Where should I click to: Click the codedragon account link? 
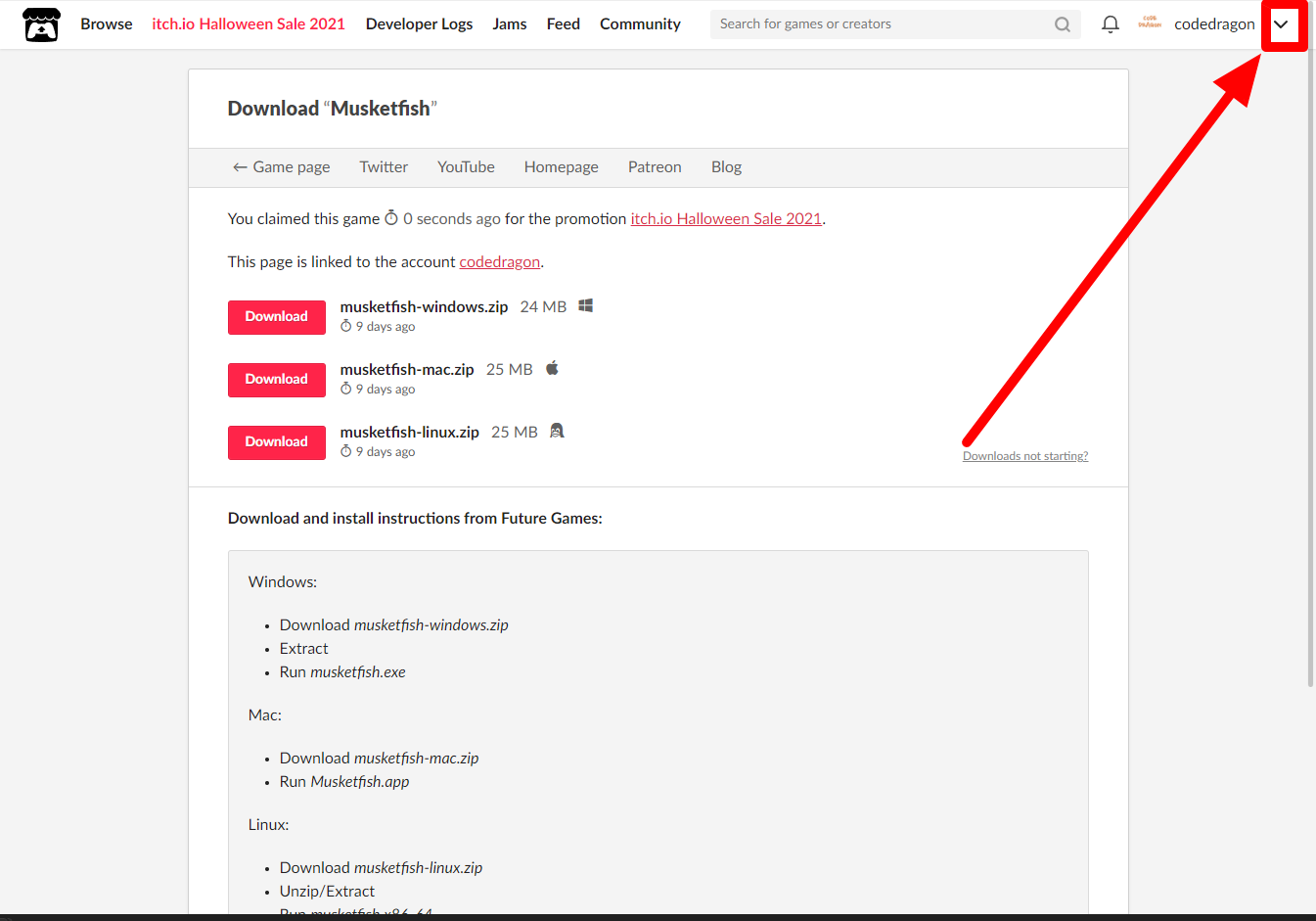coord(500,261)
